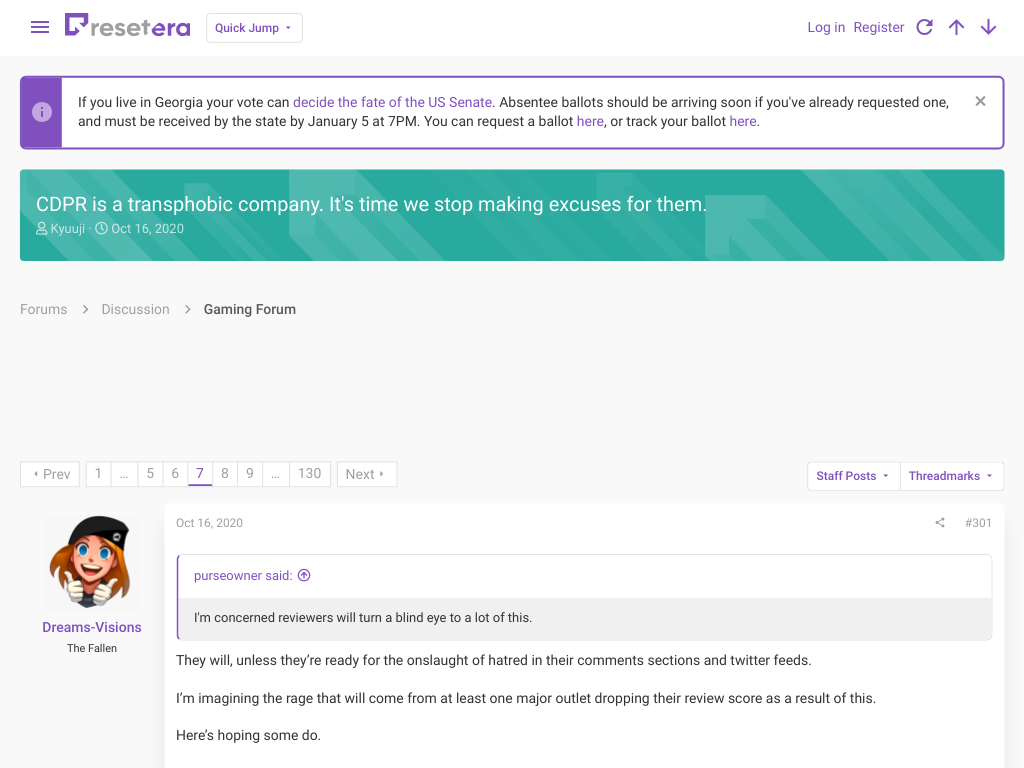
Task: Click the 'here' link to request a ballot
Action: pyautogui.click(x=590, y=121)
